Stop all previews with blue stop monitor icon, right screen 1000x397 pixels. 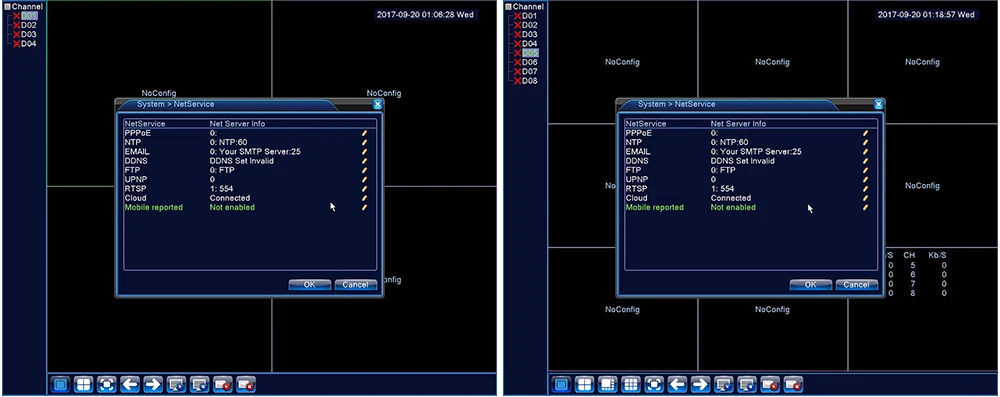pos(747,384)
